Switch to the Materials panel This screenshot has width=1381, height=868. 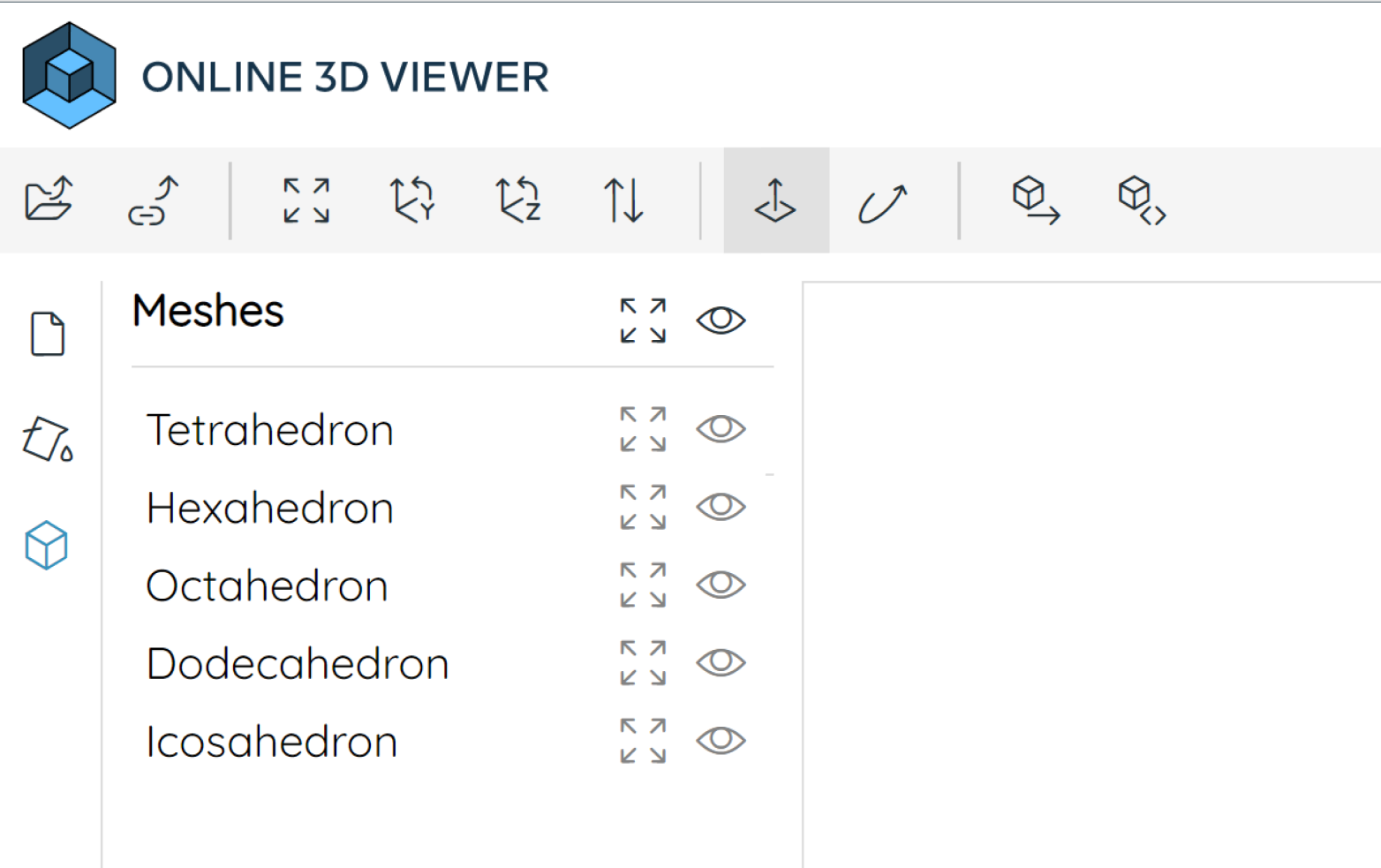tap(48, 440)
